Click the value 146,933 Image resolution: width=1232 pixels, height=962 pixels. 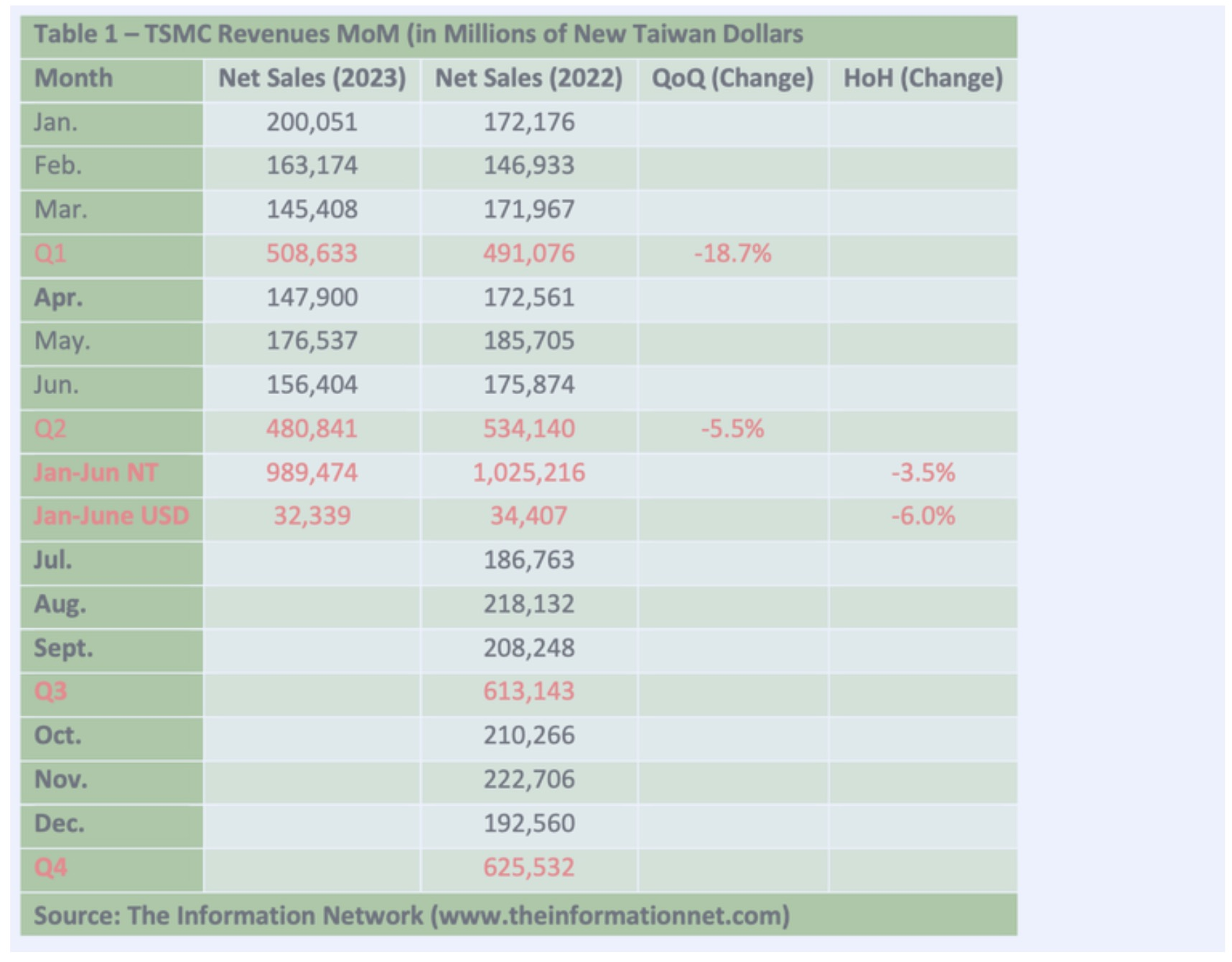click(529, 166)
